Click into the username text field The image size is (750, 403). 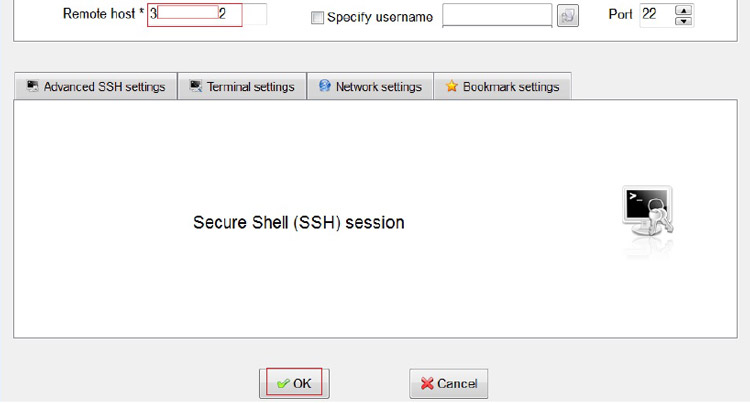point(497,15)
